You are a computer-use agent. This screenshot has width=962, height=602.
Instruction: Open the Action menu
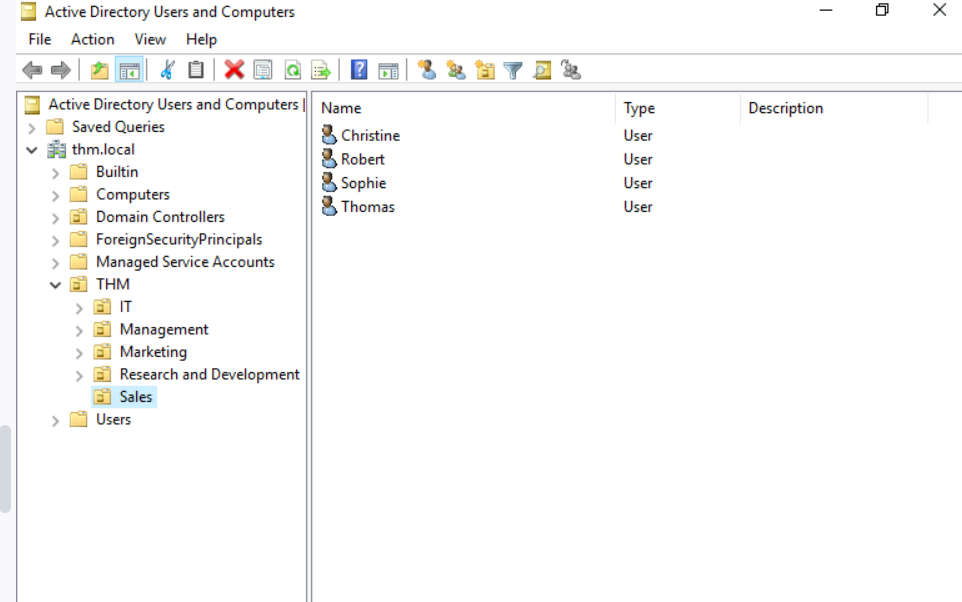click(x=93, y=39)
